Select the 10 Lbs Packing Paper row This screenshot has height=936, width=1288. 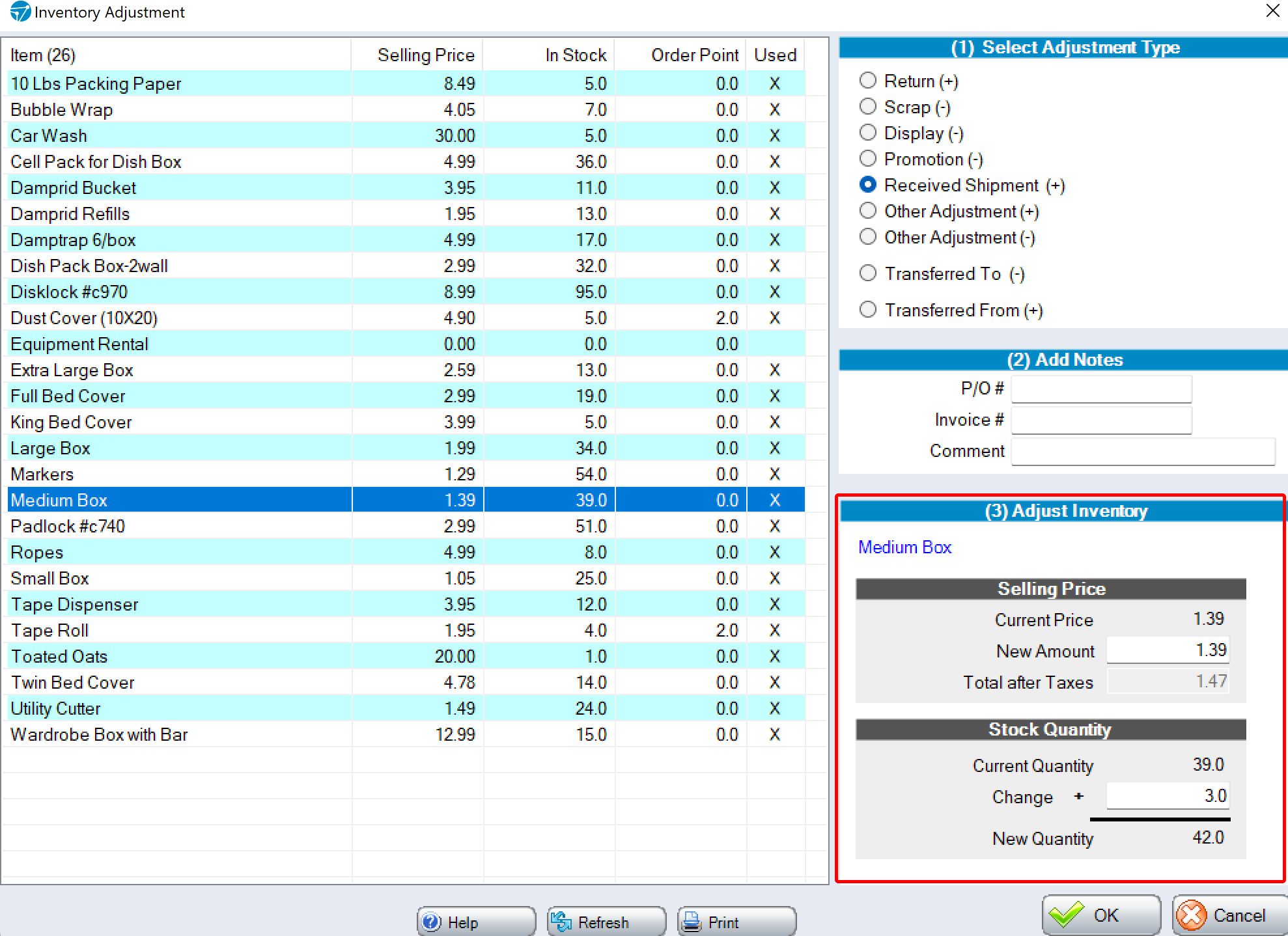click(406, 83)
